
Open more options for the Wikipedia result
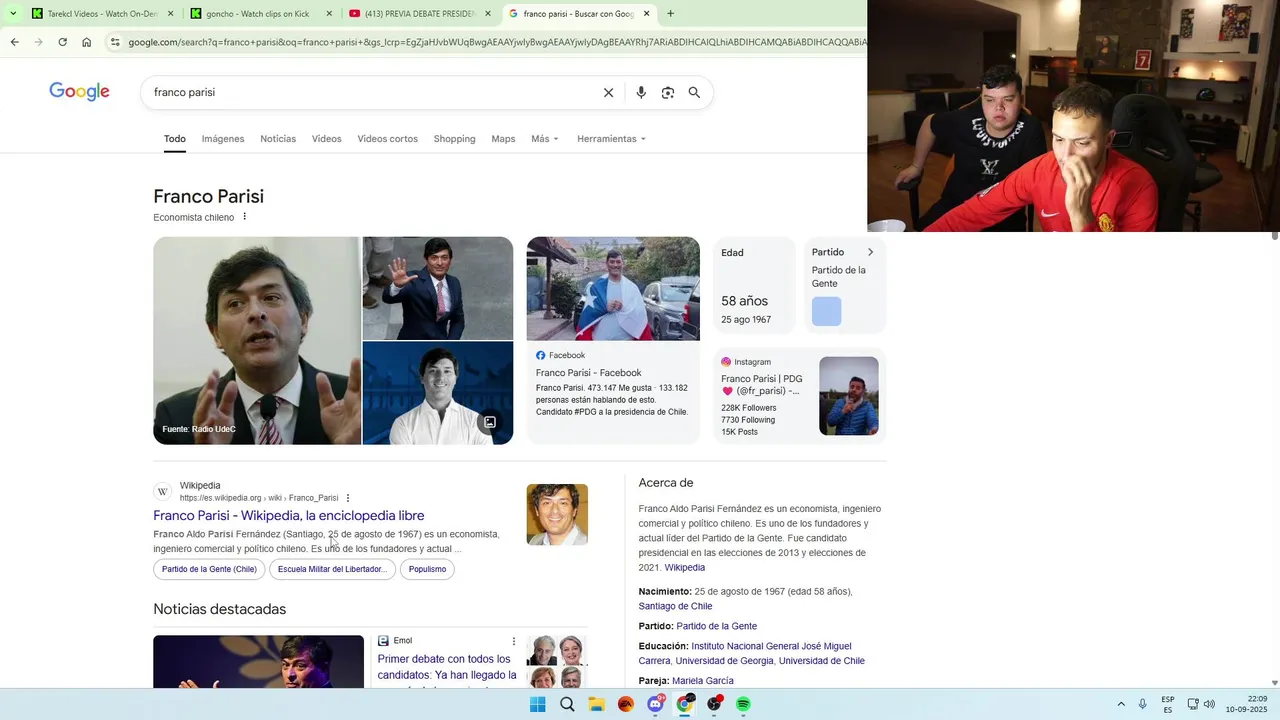(x=348, y=498)
